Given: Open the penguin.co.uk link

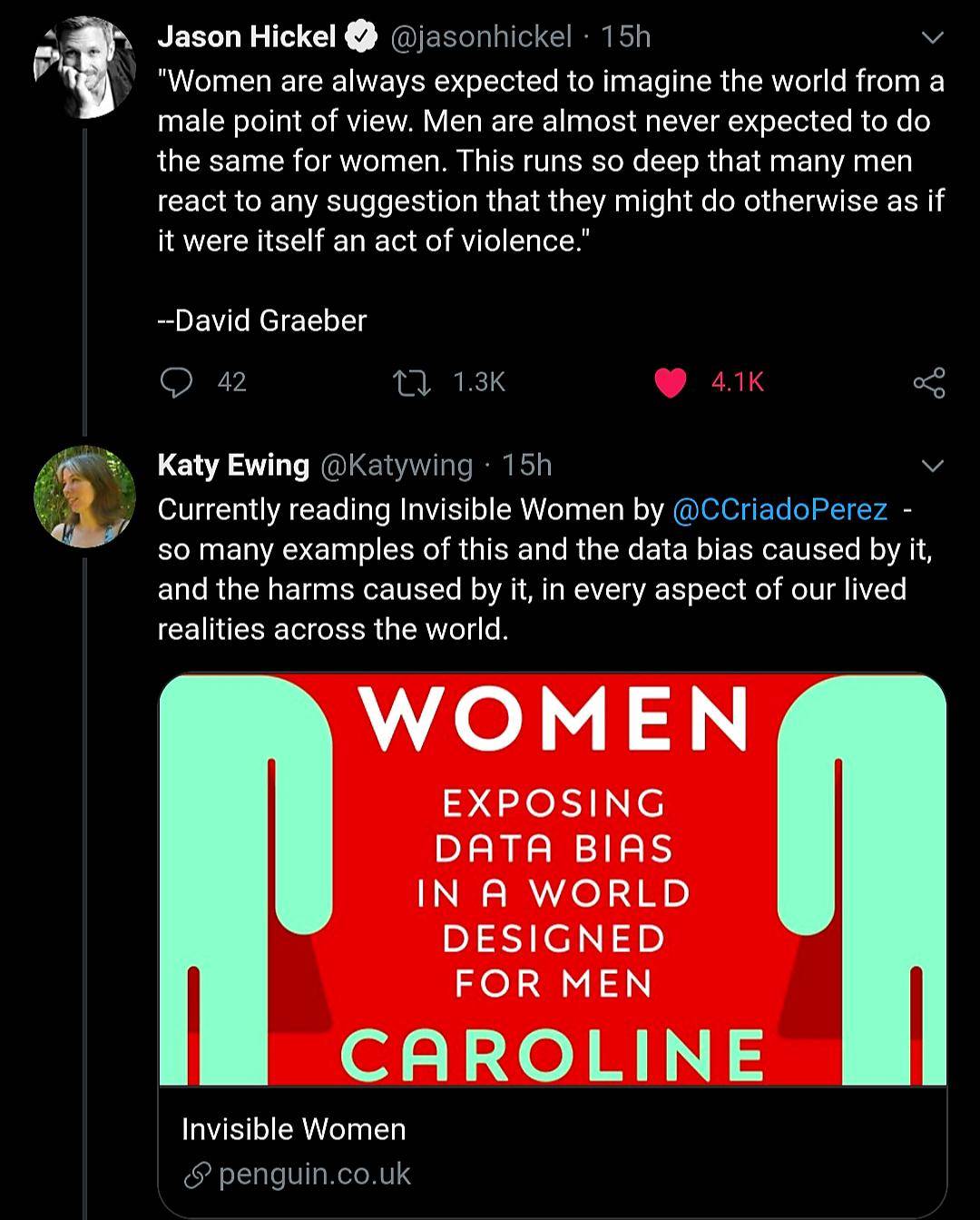Looking at the screenshot, I should click(315, 1174).
